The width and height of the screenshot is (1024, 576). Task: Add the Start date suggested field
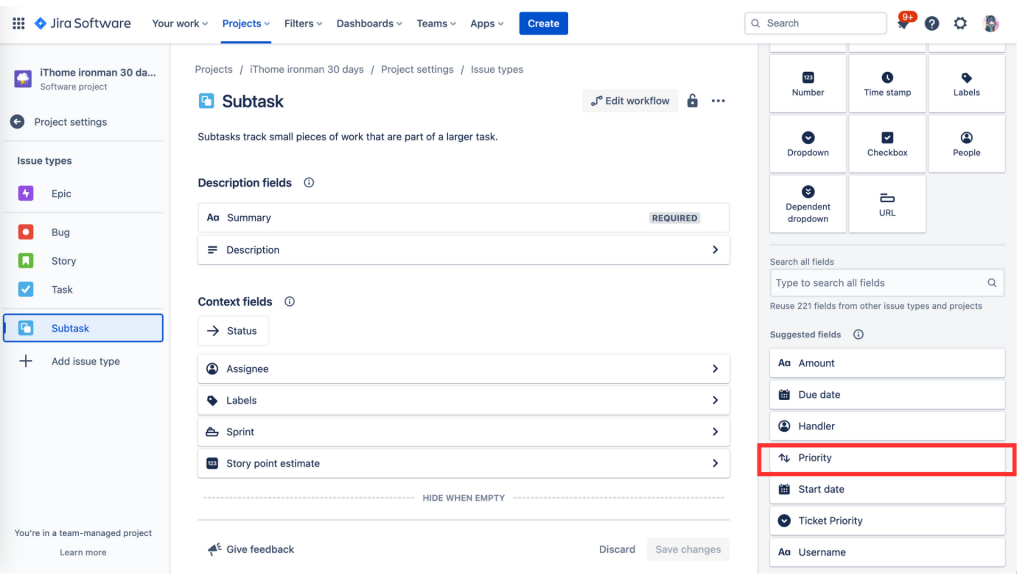click(887, 490)
